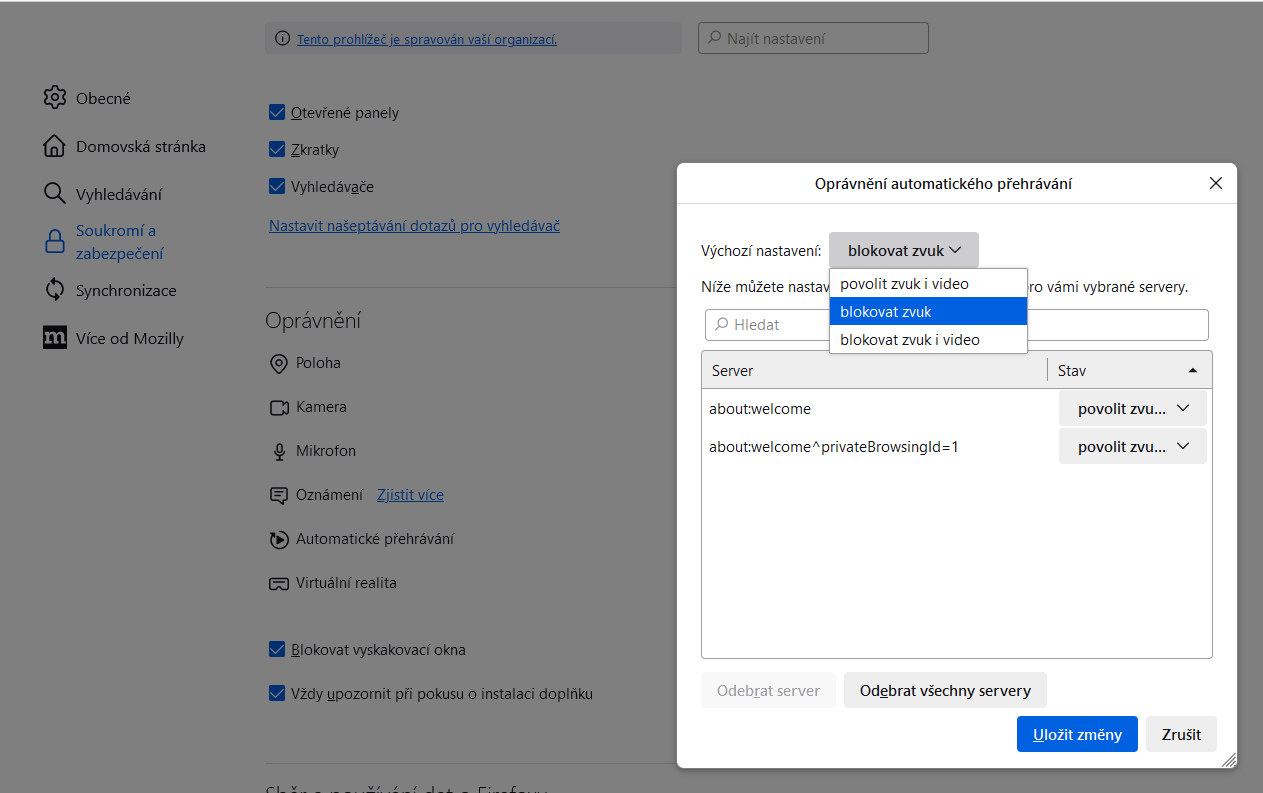
Task: Open the Výchozí nastavení dropdown
Action: point(903,250)
